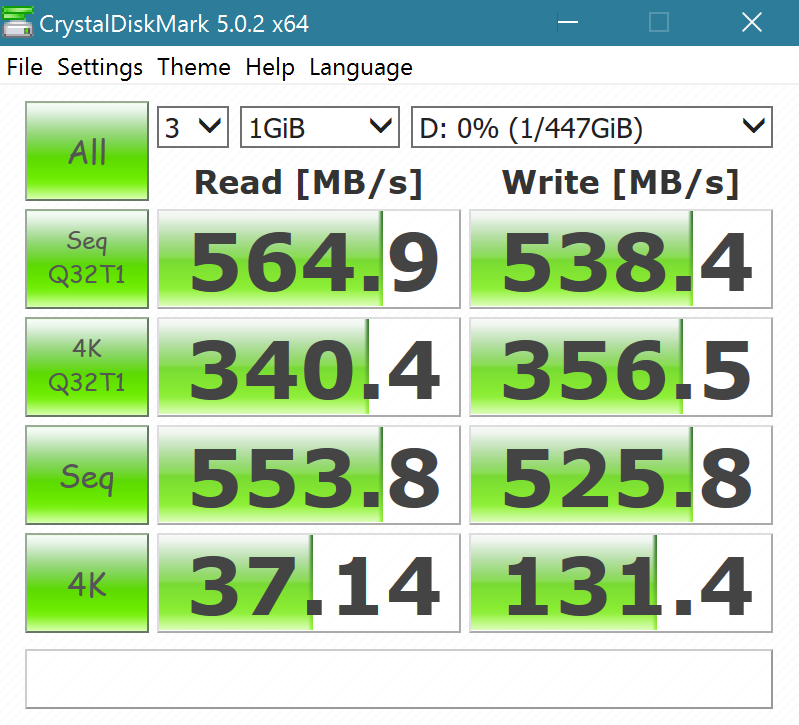Select the 340.4 4K Q32T1 read result
Viewport: 799px width, 725px height.
click(x=309, y=367)
